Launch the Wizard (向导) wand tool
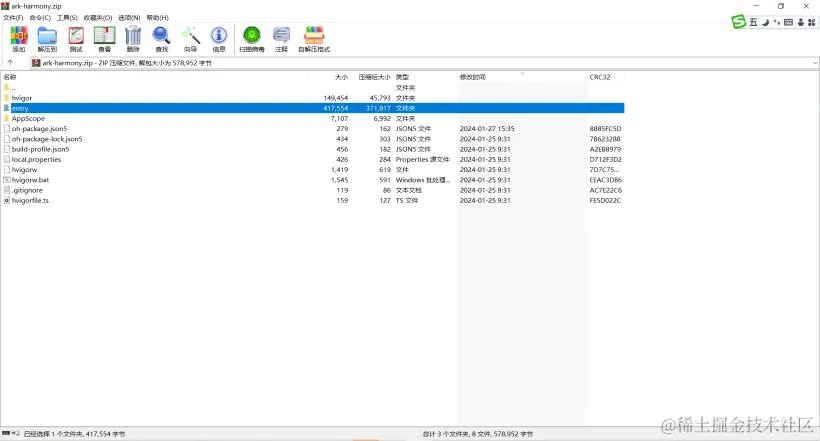The image size is (820, 441). [x=190, y=39]
